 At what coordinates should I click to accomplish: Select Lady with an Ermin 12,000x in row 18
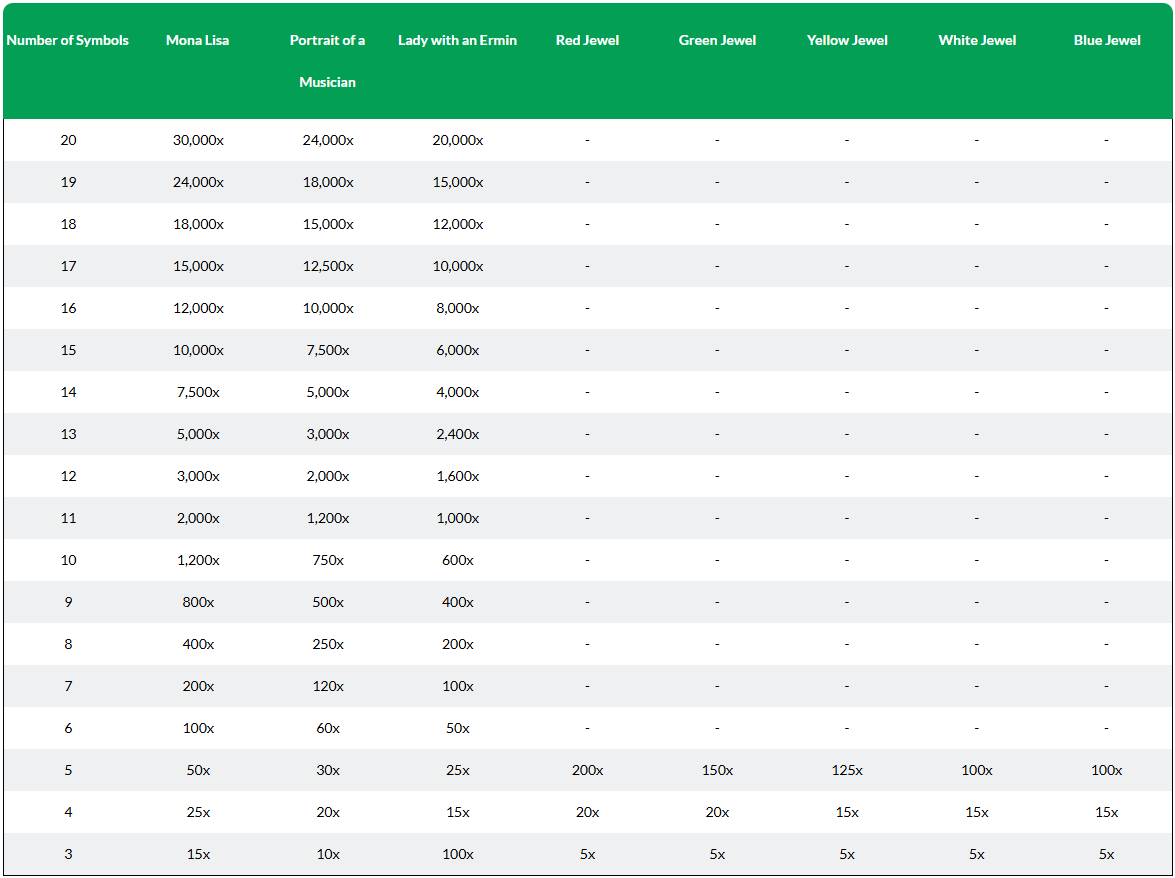[458, 224]
